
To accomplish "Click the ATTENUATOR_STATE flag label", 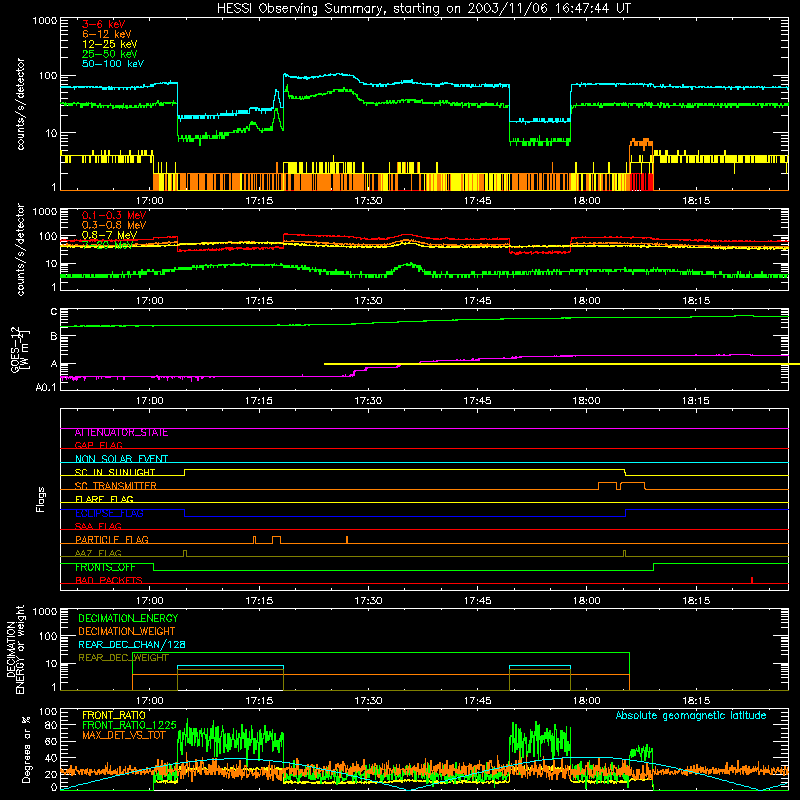I will (121, 433).
